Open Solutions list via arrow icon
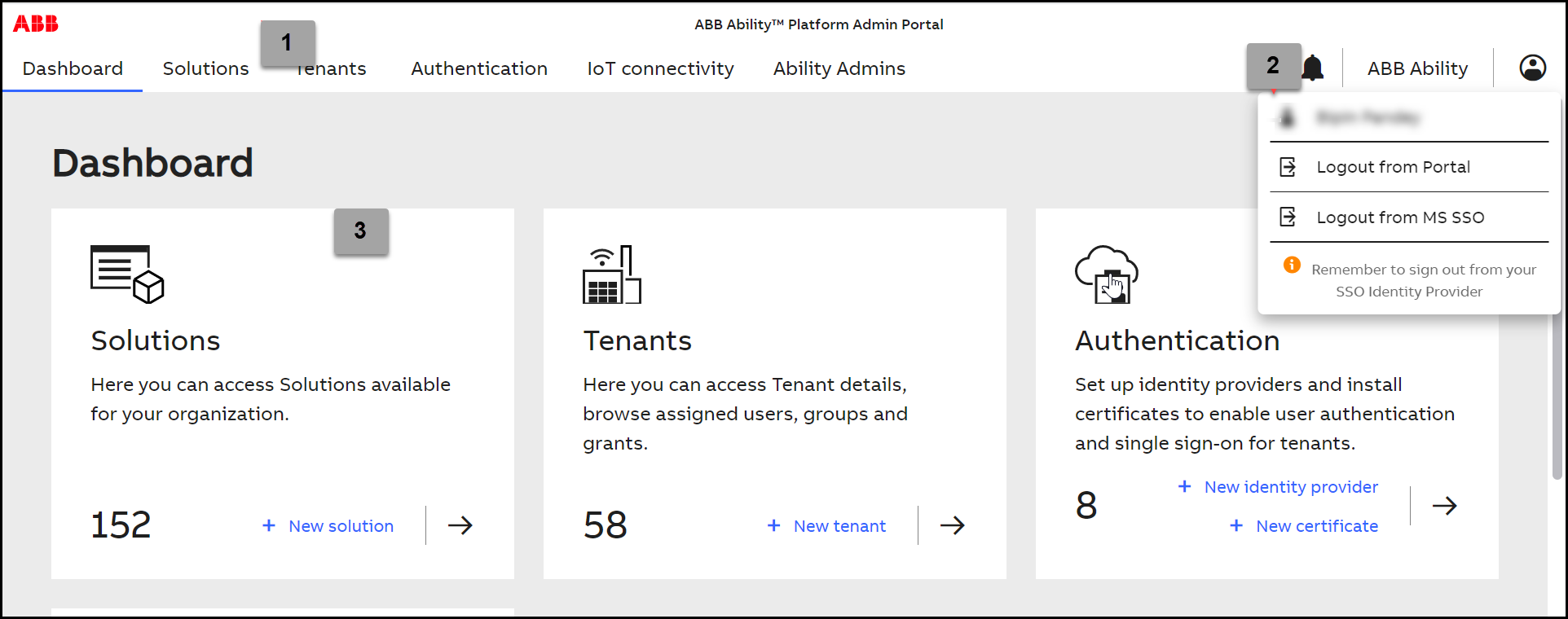The height and width of the screenshot is (619, 1568). [460, 525]
